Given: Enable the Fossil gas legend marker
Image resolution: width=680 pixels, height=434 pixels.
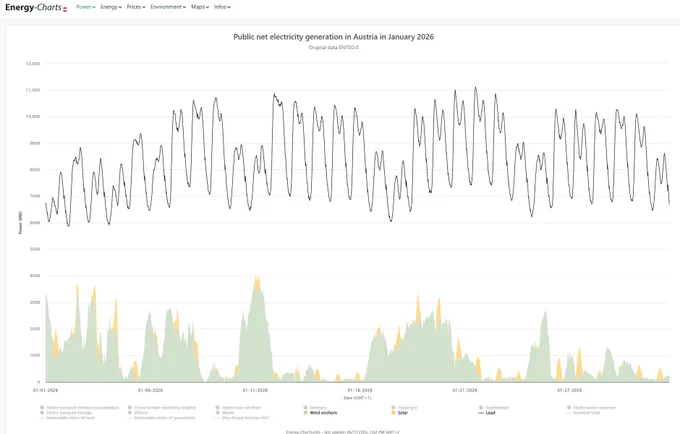Looking at the screenshot, I should click(x=404, y=408).
